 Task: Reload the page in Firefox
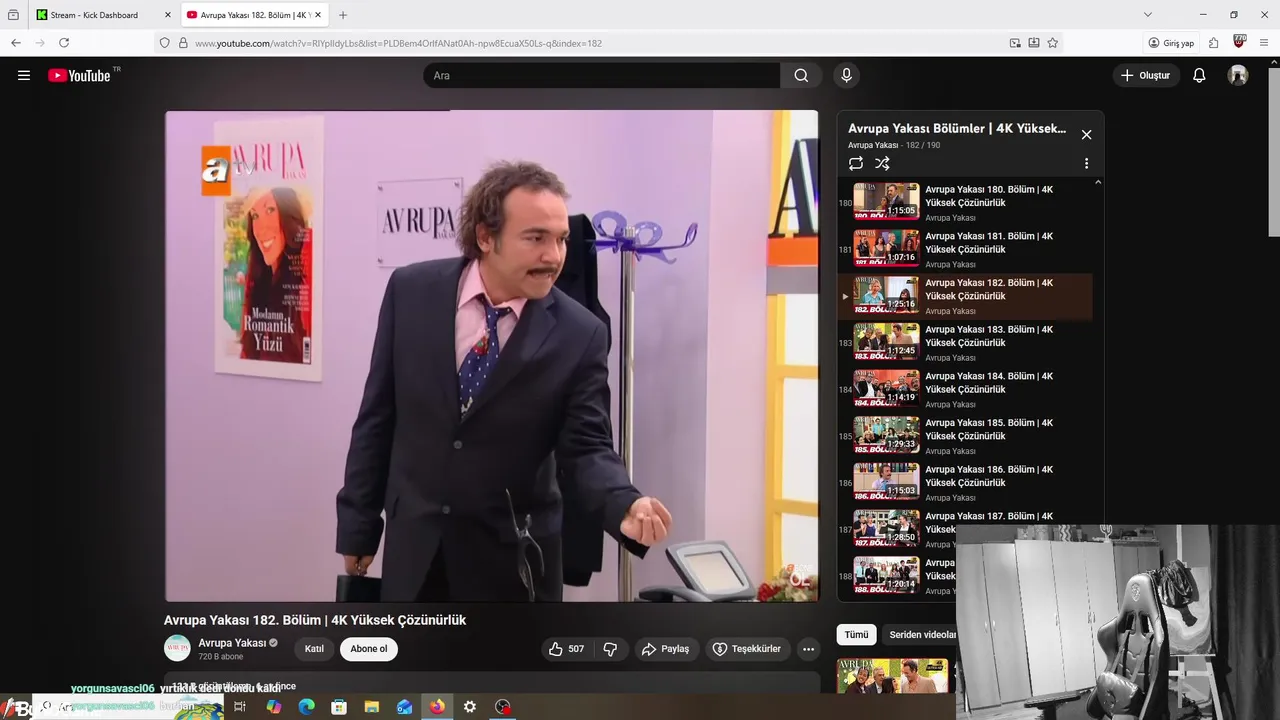[x=64, y=43]
